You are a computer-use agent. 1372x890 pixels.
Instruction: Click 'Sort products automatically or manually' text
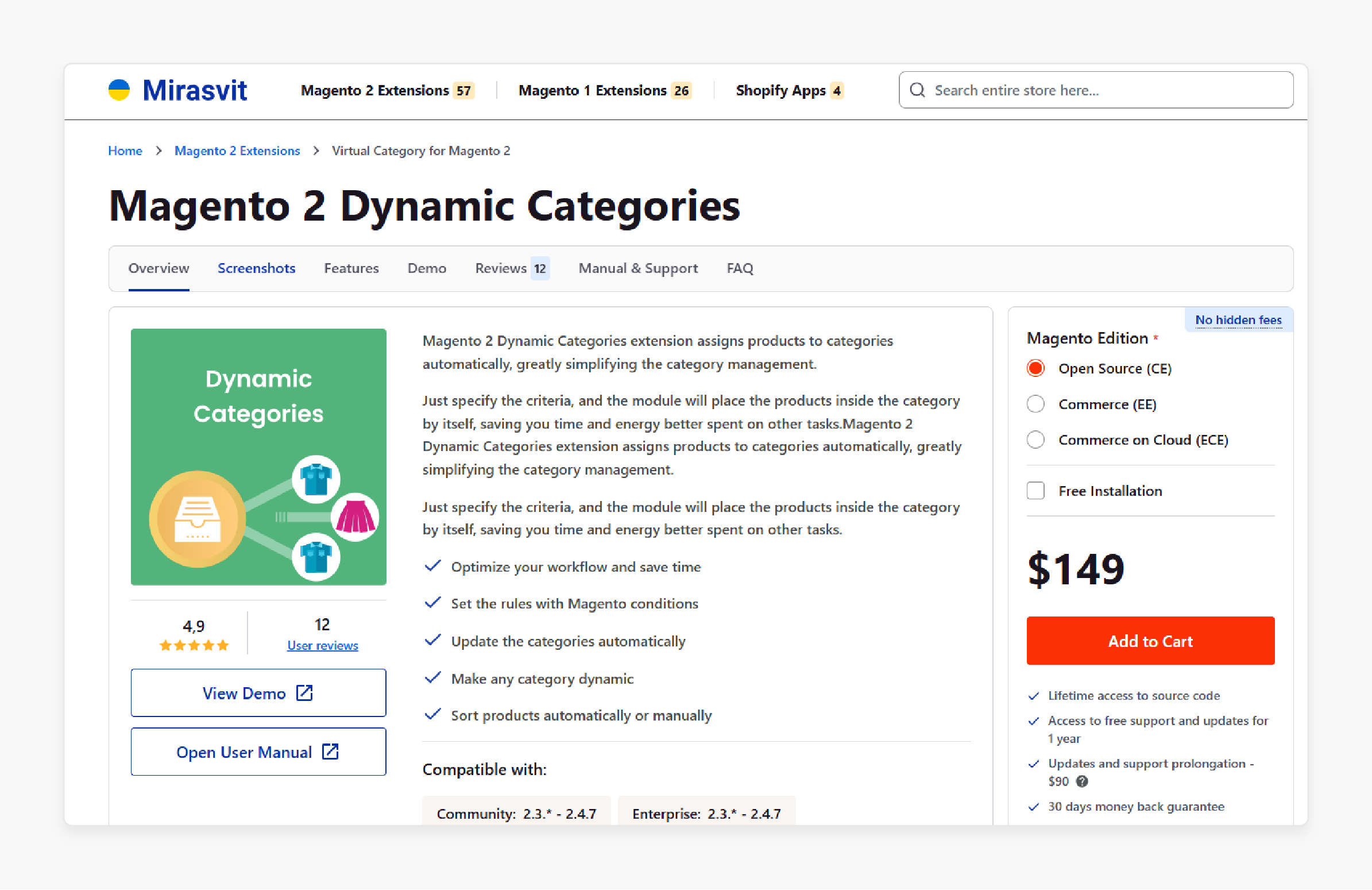click(582, 715)
